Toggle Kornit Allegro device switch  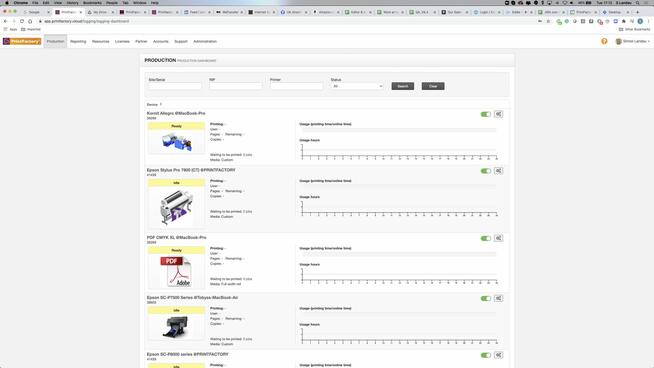click(485, 114)
